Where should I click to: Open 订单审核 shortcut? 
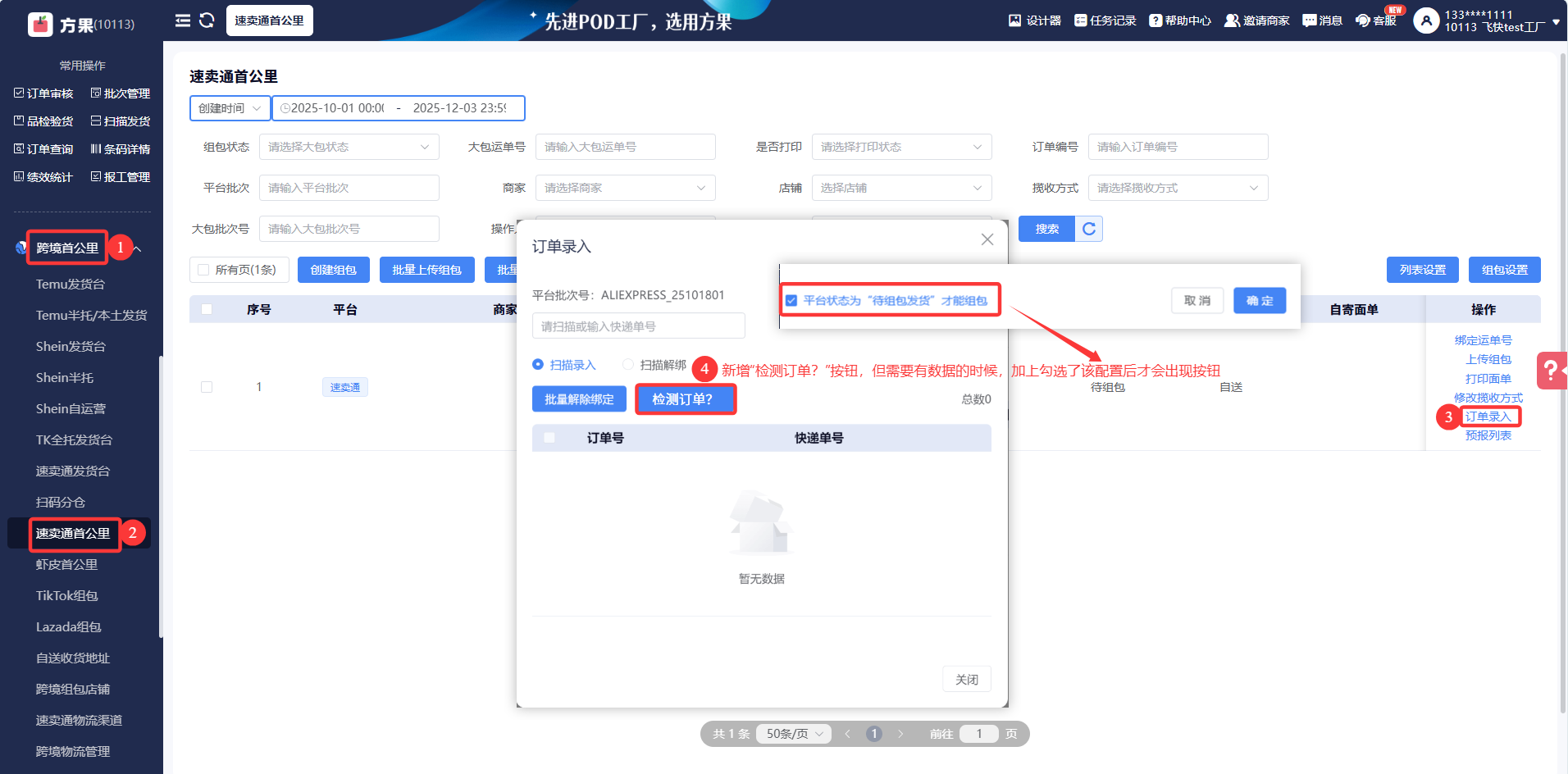click(x=43, y=93)
